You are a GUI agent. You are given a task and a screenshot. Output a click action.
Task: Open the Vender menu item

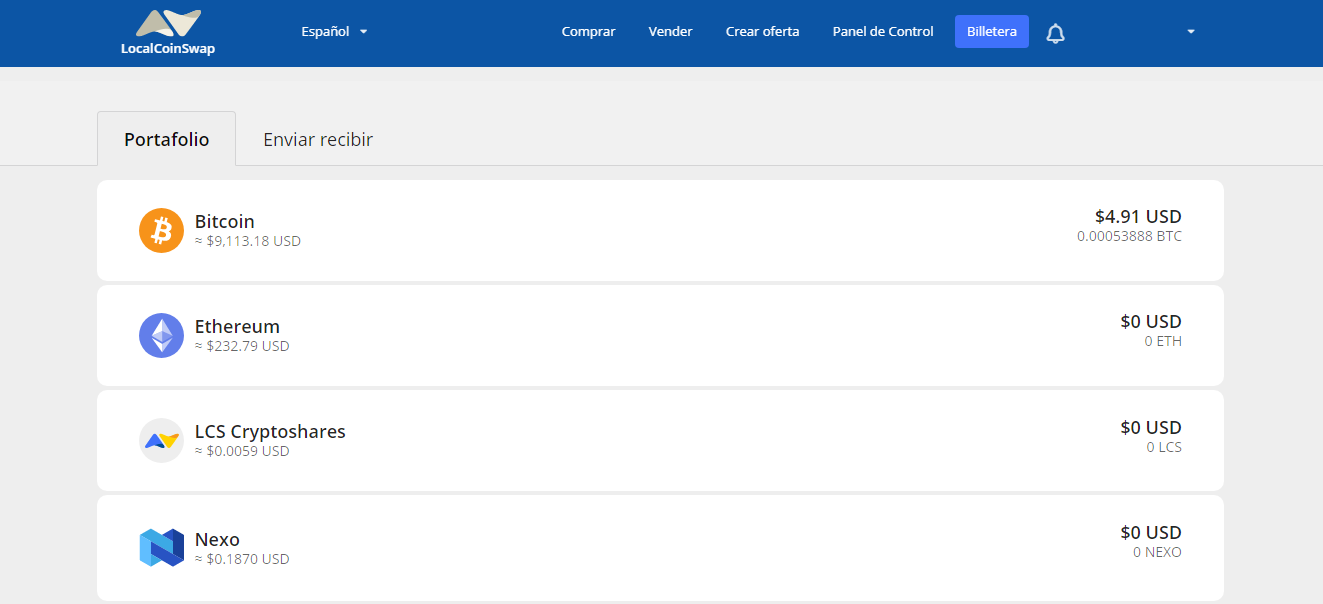coord(670,32)
